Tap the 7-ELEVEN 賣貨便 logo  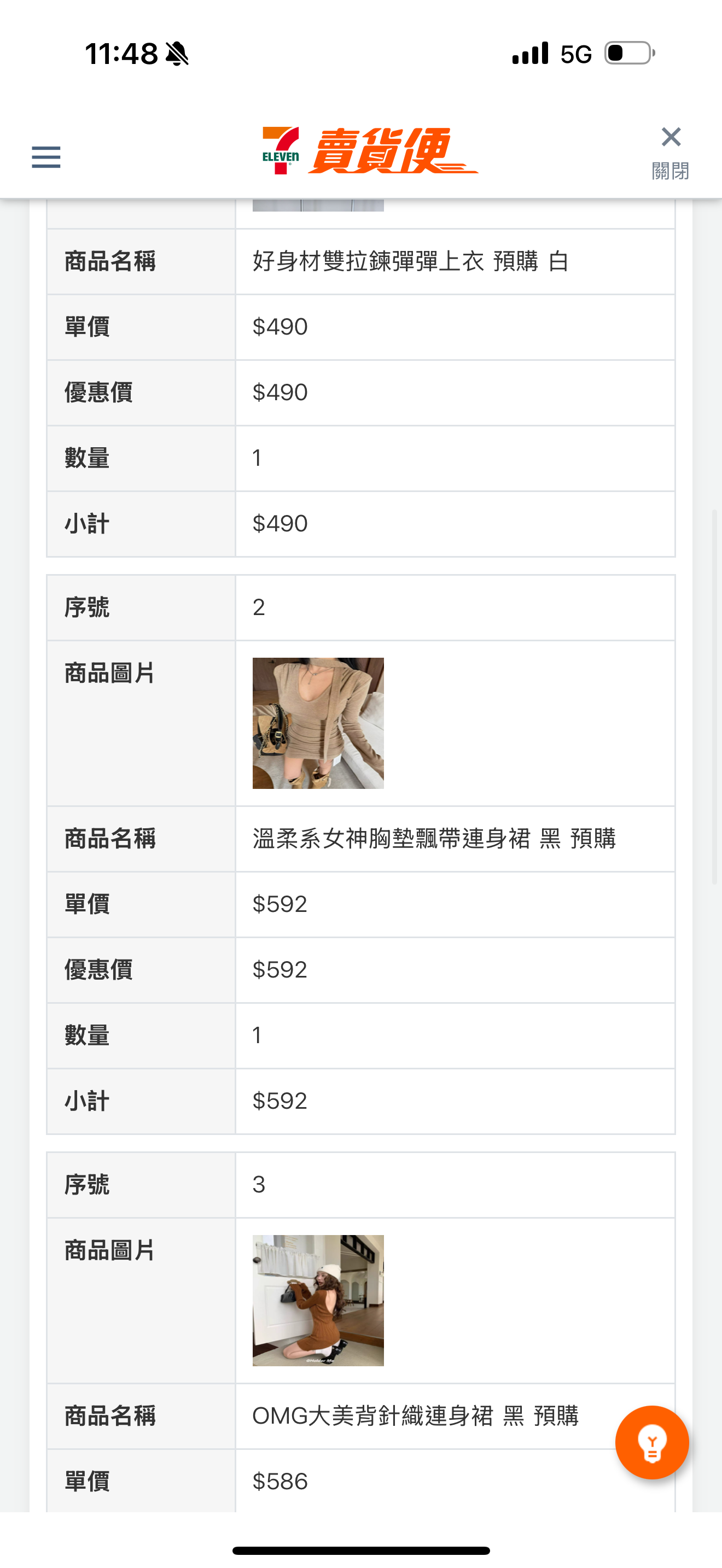[x=370, y=151]
